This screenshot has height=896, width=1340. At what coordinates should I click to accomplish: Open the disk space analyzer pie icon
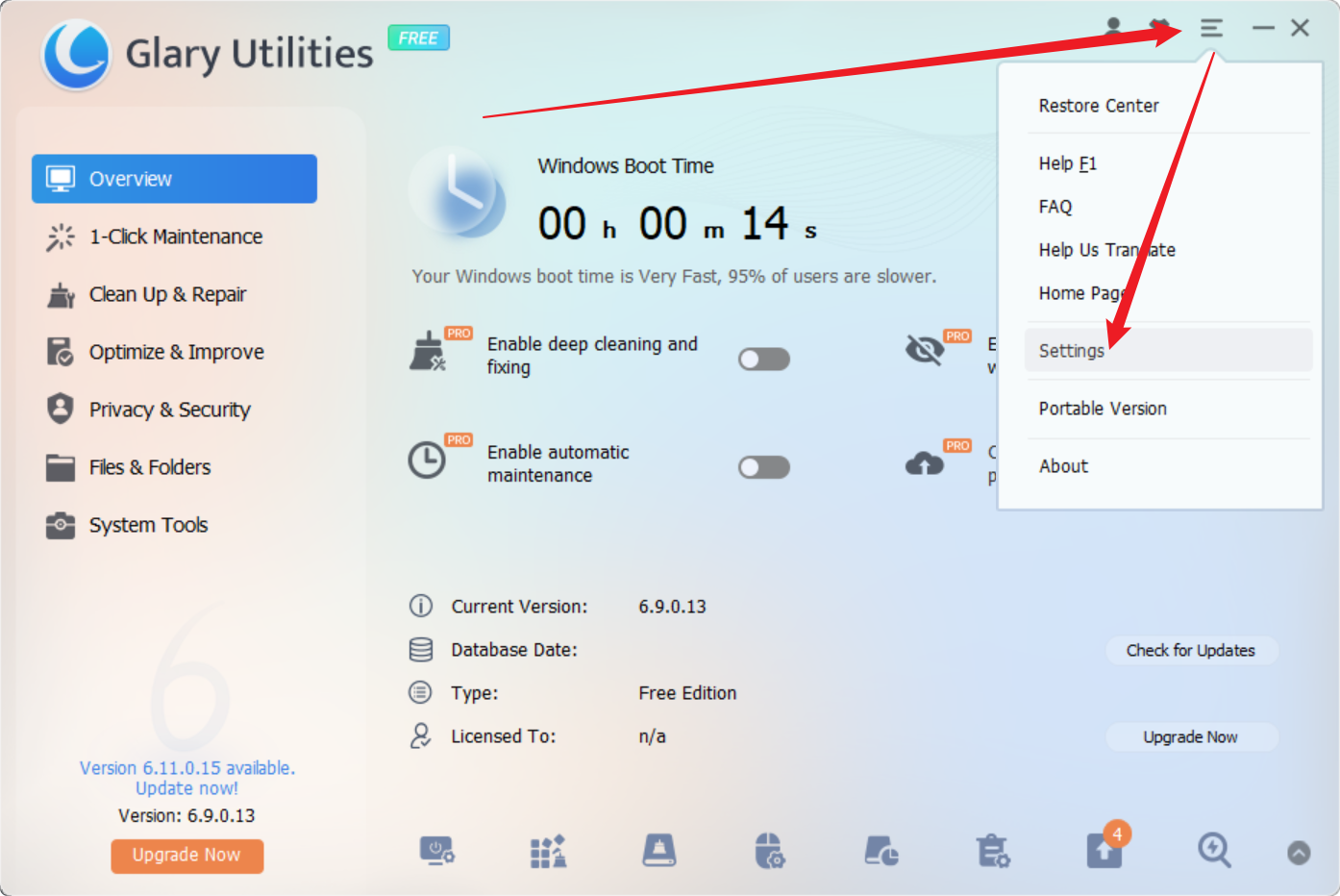pos(881,852)
